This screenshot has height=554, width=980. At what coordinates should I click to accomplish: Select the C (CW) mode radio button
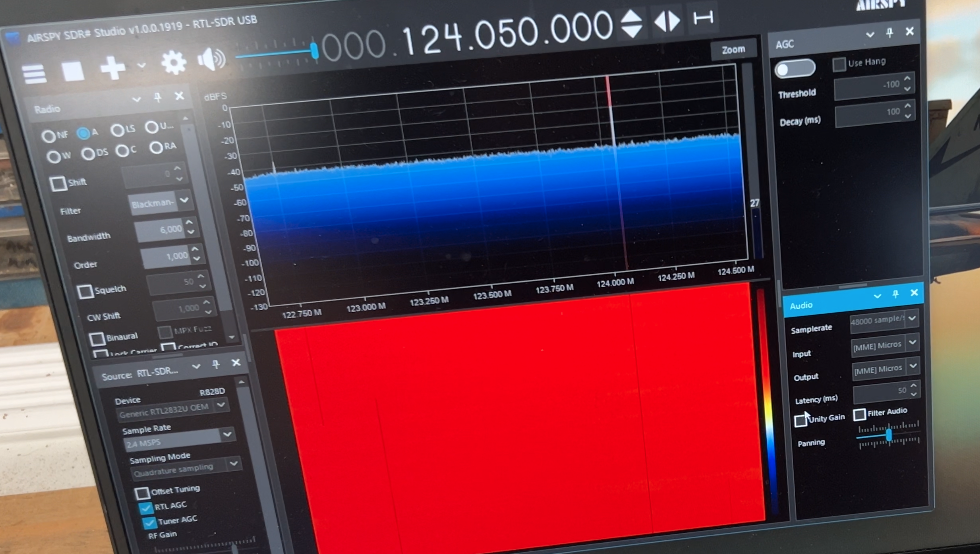[x=122, y=151]
